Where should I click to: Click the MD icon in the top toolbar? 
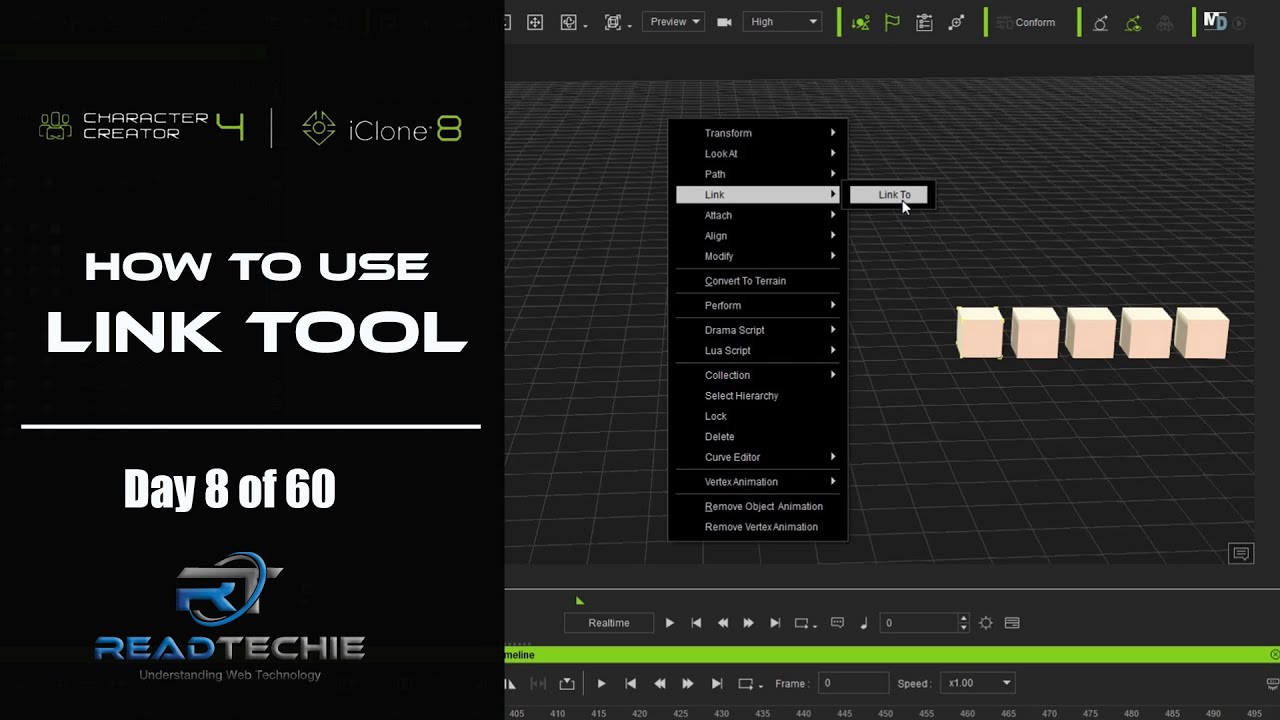(1214, 21)
